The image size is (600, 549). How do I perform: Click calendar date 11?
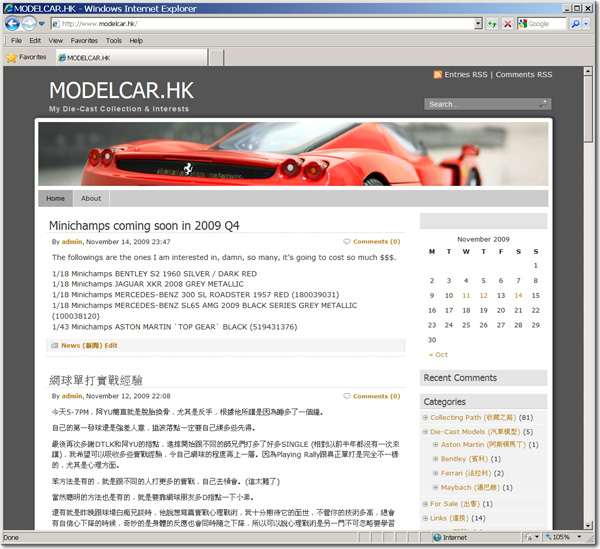point(466,296)
